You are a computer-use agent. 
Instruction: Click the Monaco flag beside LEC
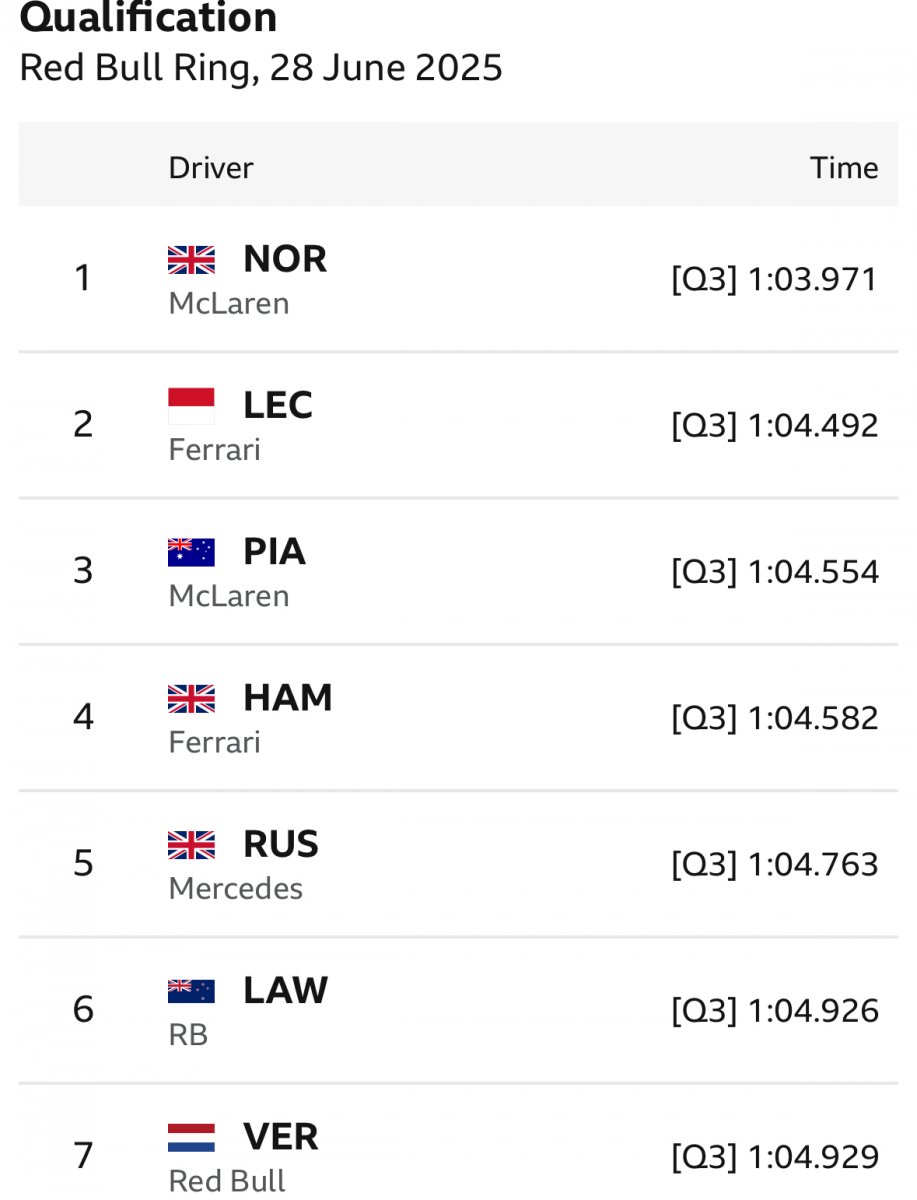[x=191, y=406]
